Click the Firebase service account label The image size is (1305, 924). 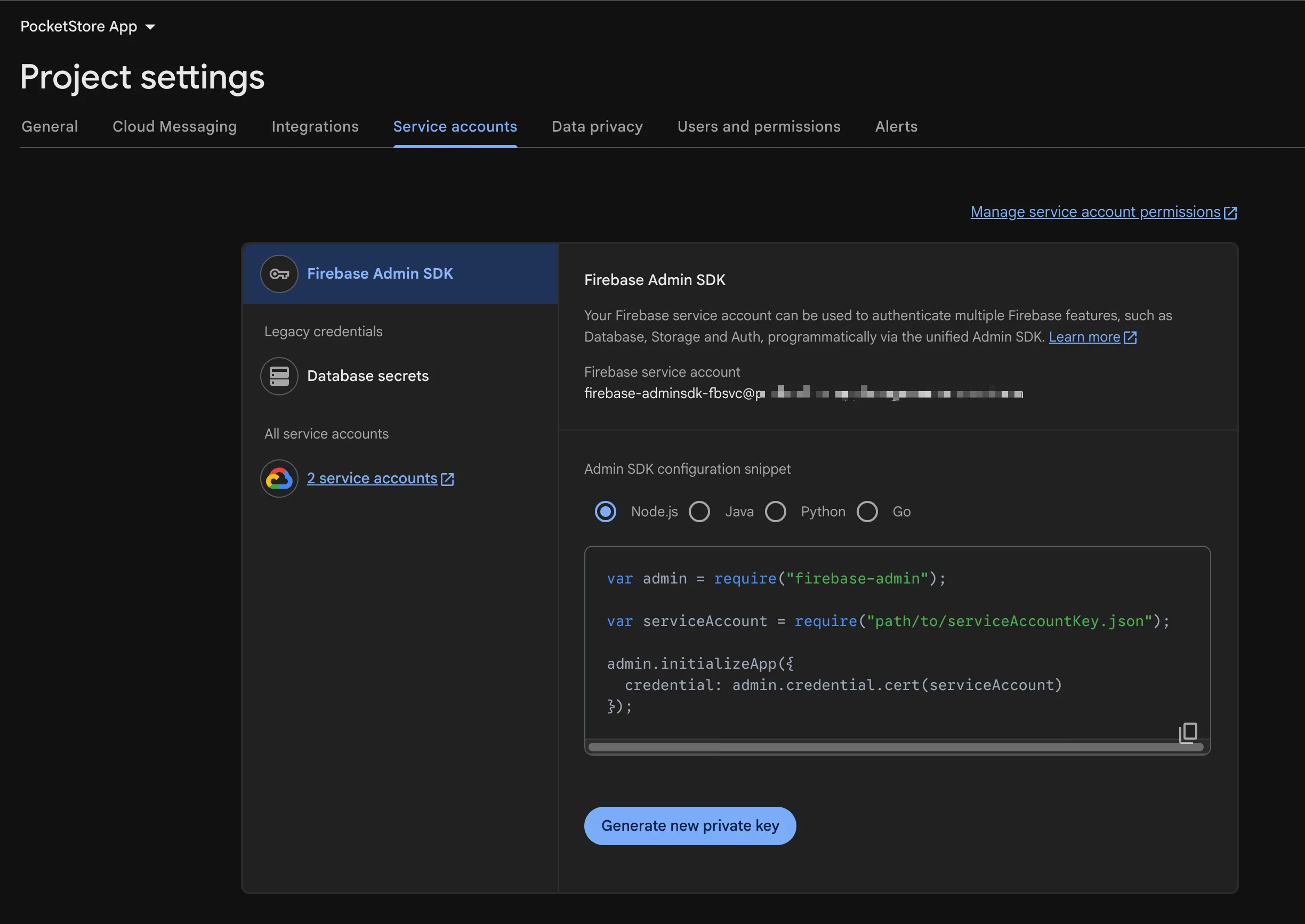[x=662, y=372]
